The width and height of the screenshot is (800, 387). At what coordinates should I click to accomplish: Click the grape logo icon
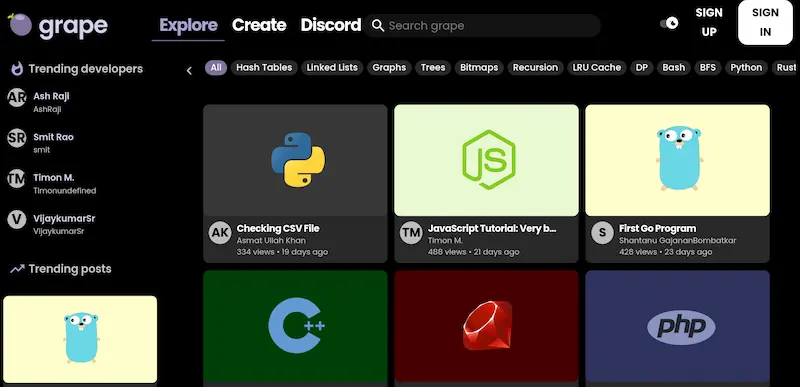(20, 24)
